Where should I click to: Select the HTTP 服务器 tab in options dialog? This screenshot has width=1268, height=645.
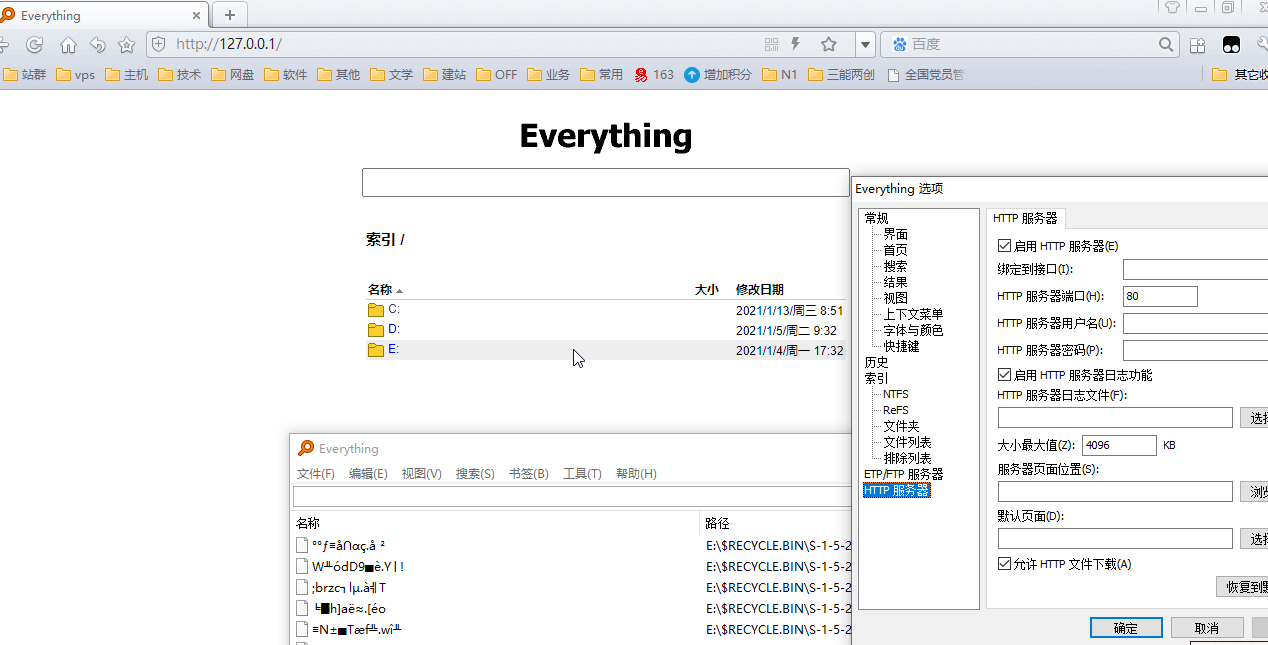pyautogui.click(x=1025, y=218)
